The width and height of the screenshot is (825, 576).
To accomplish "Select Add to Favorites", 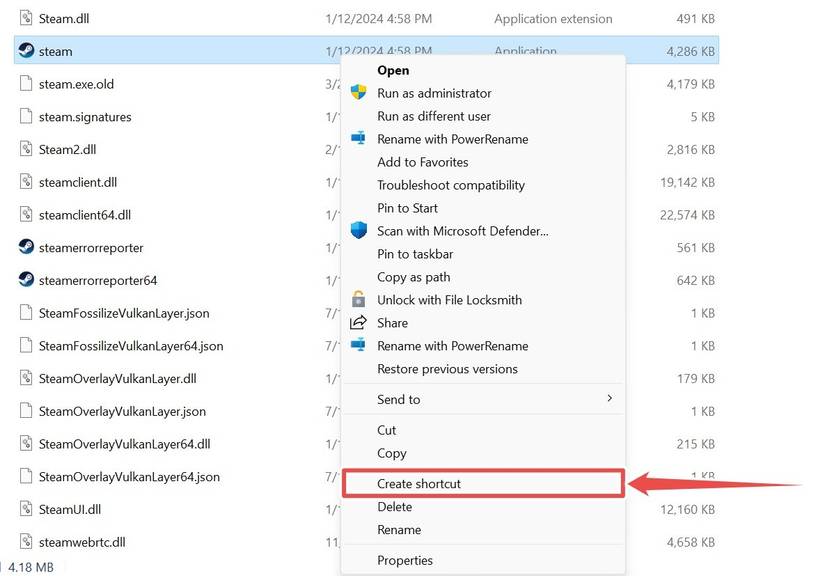I will tap(422, 162).
